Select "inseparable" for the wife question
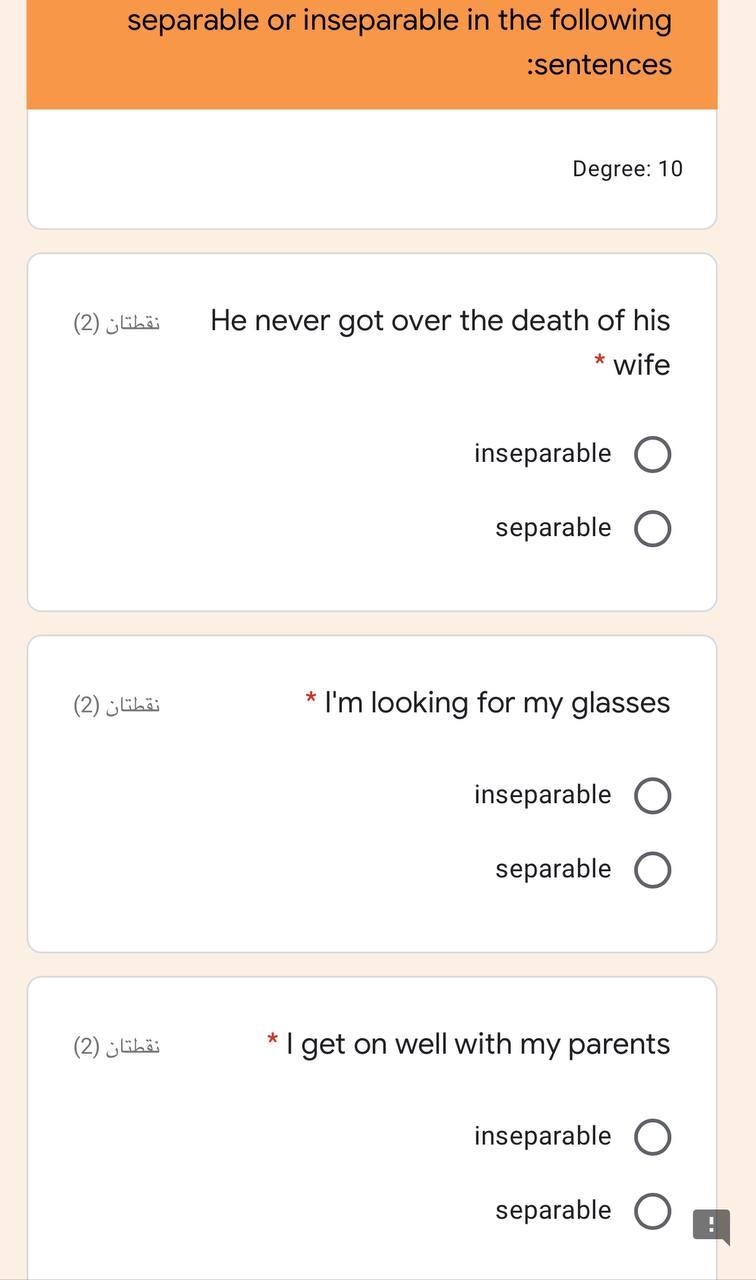The width and height of the screenshot is (756, 1280). coord(652,453)
